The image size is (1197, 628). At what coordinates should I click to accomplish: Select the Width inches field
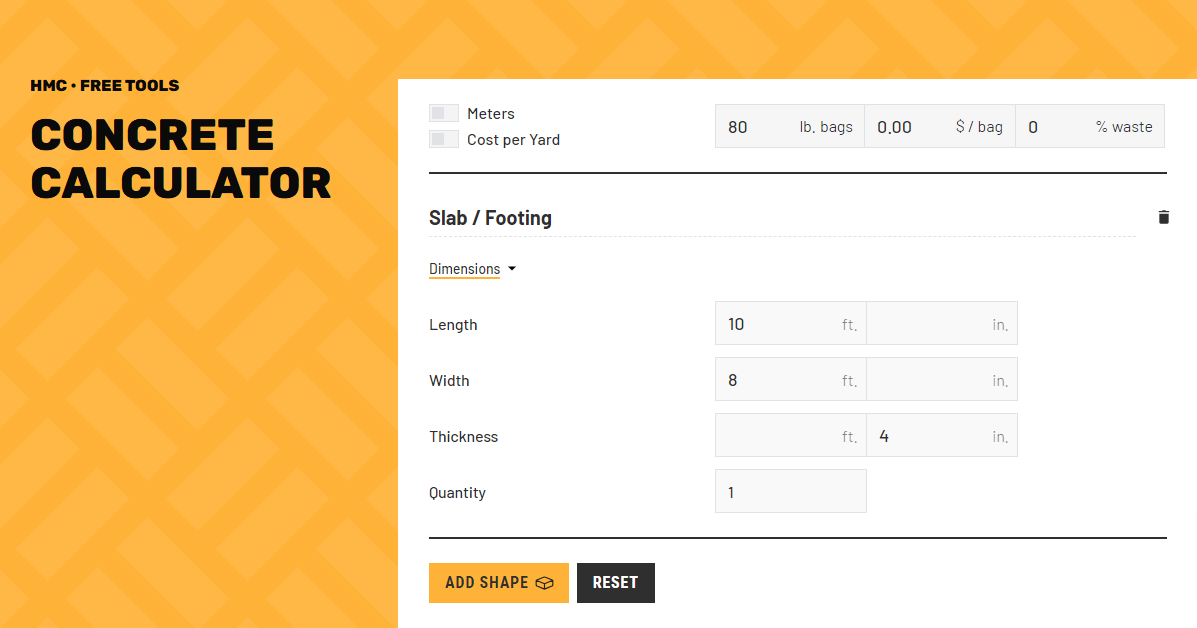click(941, 379)
